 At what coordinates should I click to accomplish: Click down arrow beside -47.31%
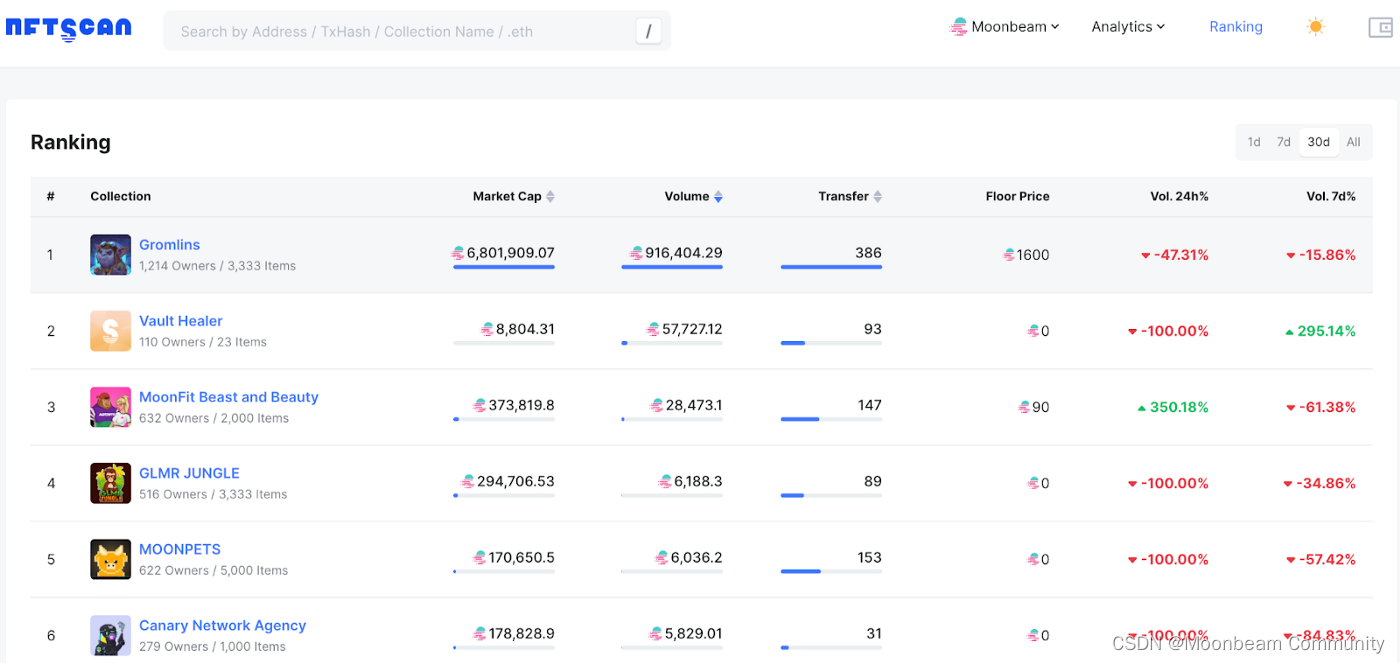(x=1146, y=256)
